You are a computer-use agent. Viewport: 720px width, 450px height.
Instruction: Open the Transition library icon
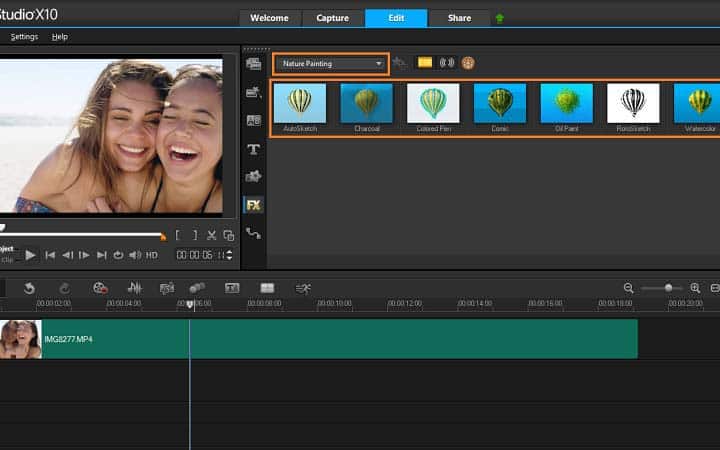pos(253,121)
